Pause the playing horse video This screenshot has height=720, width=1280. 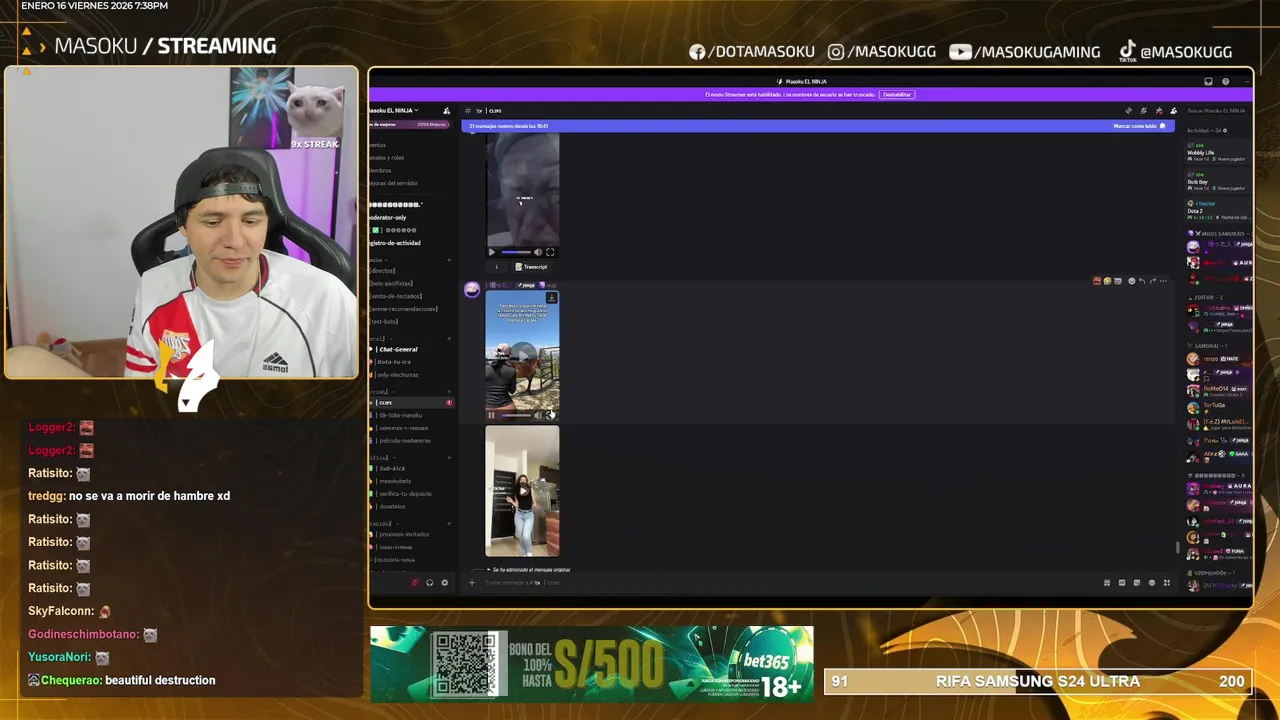click(491, 415)
